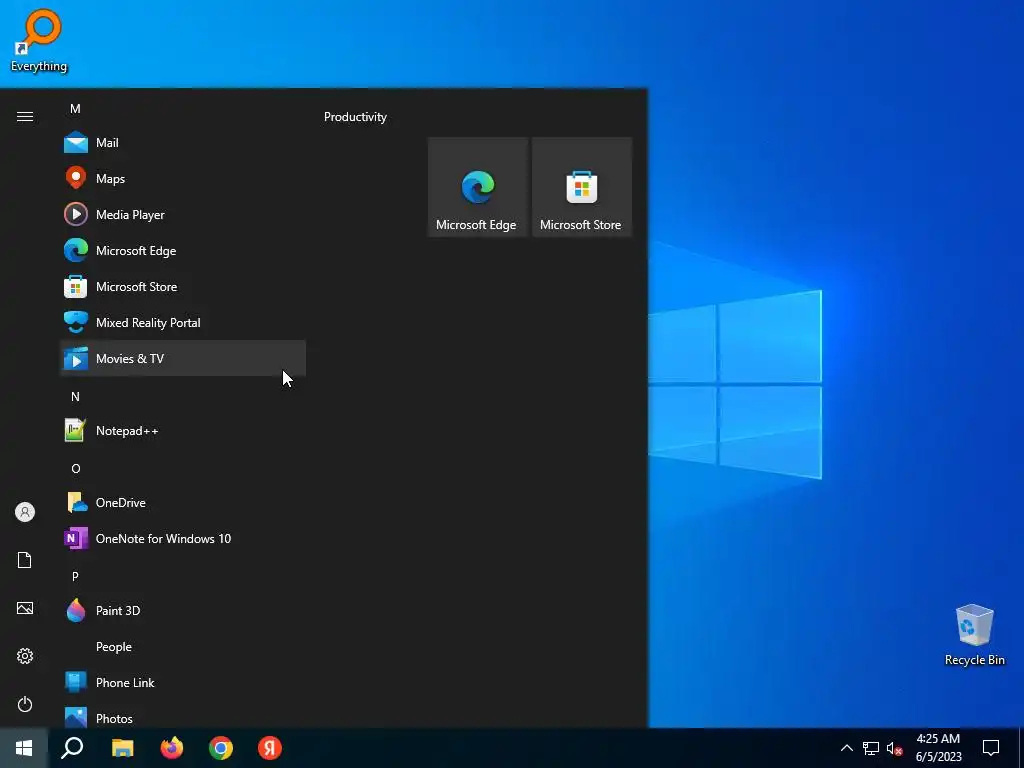1024x768 pixels.
Task: Launch Notepad++ from Start menu
Action: (x=183, y=430)
